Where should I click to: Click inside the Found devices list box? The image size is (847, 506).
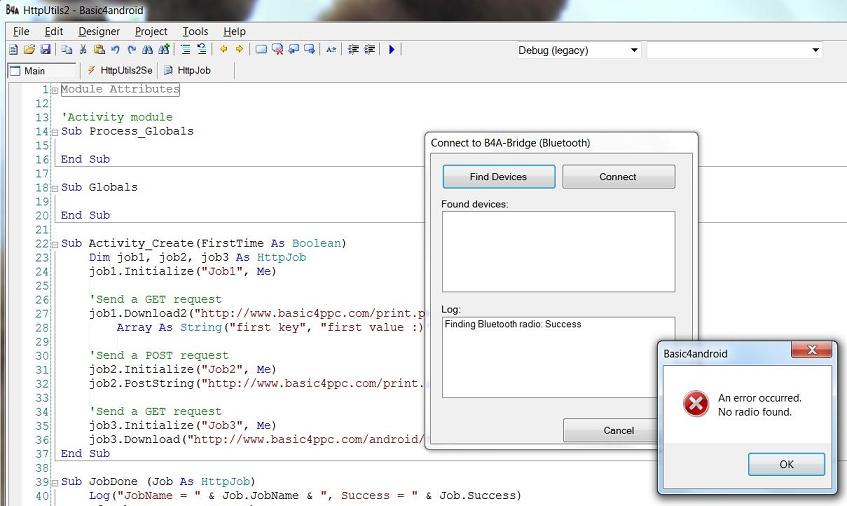558,251
